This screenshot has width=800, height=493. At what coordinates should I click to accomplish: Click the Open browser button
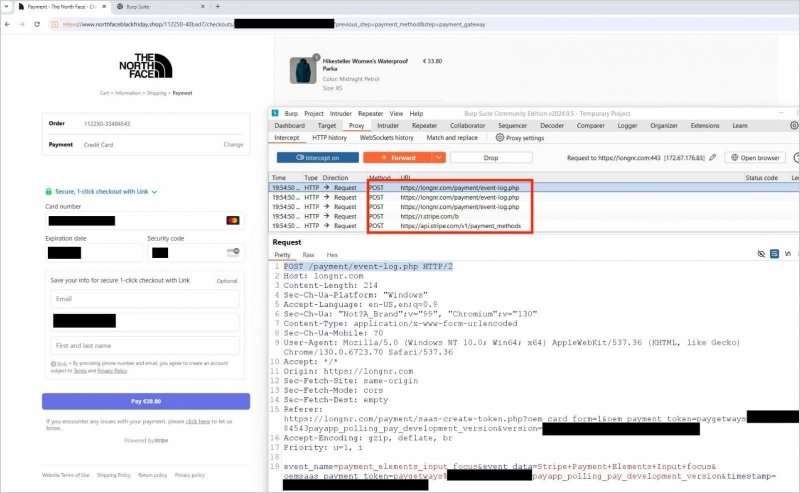[x=760, y=158]
